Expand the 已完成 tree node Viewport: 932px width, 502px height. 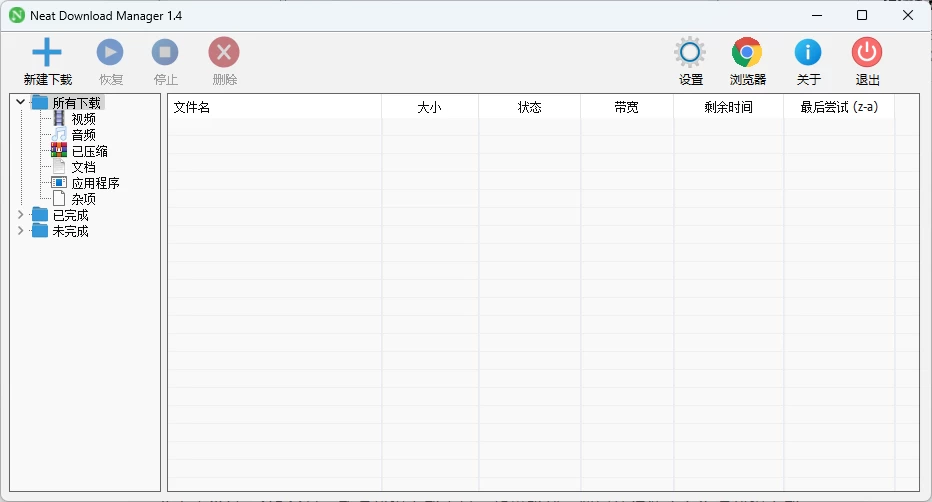pyautogui.click(x=21, y=214)
